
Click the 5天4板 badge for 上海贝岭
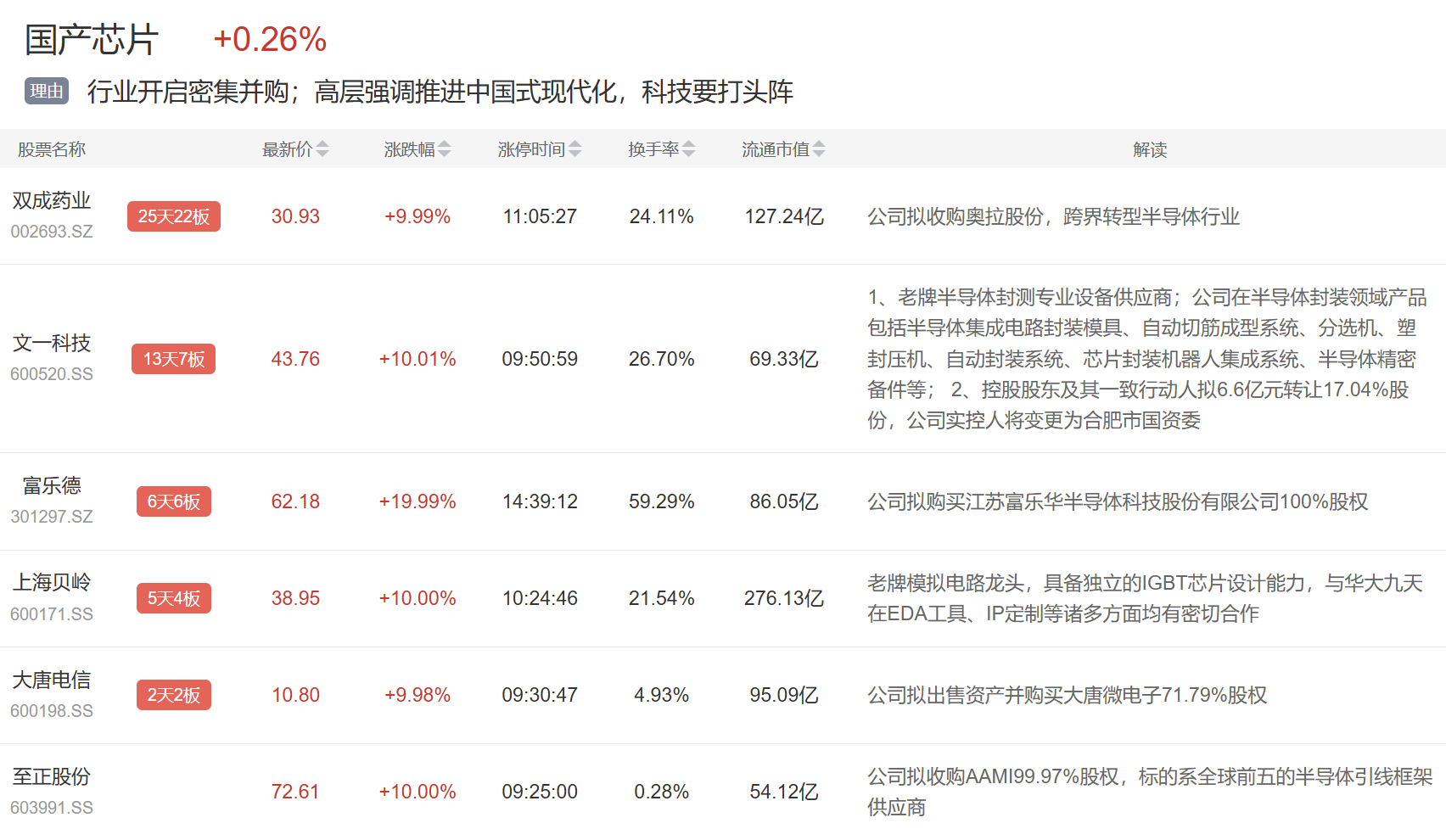click(x=174, y=598)
